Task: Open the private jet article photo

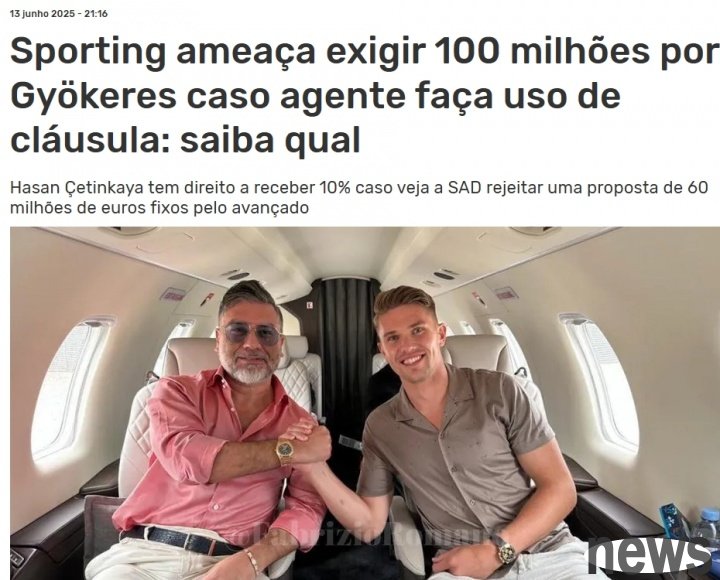Action: coord(365,403)
